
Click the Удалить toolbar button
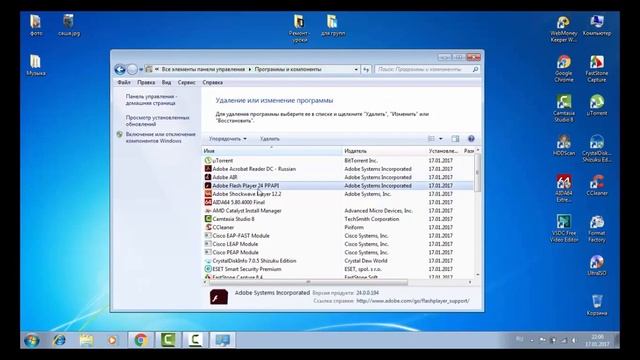coord(270,139)
